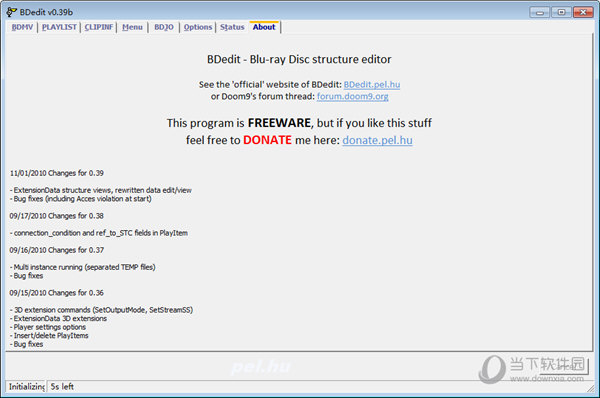Viewport: 600px width, 398px height.
Task: Click 'Insert/delete PlayItems' line
Action: (x=49, y=336)
